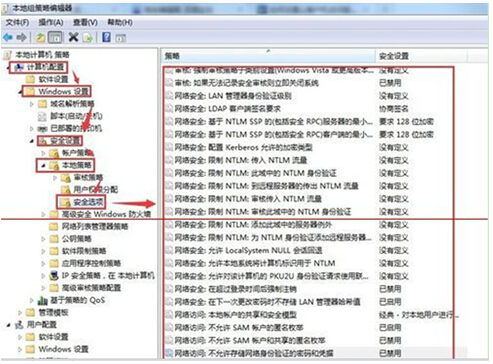Click the Delete X toolbar icon
The width and height of the screenshot is (493, 364).
(x=73, y=37)
